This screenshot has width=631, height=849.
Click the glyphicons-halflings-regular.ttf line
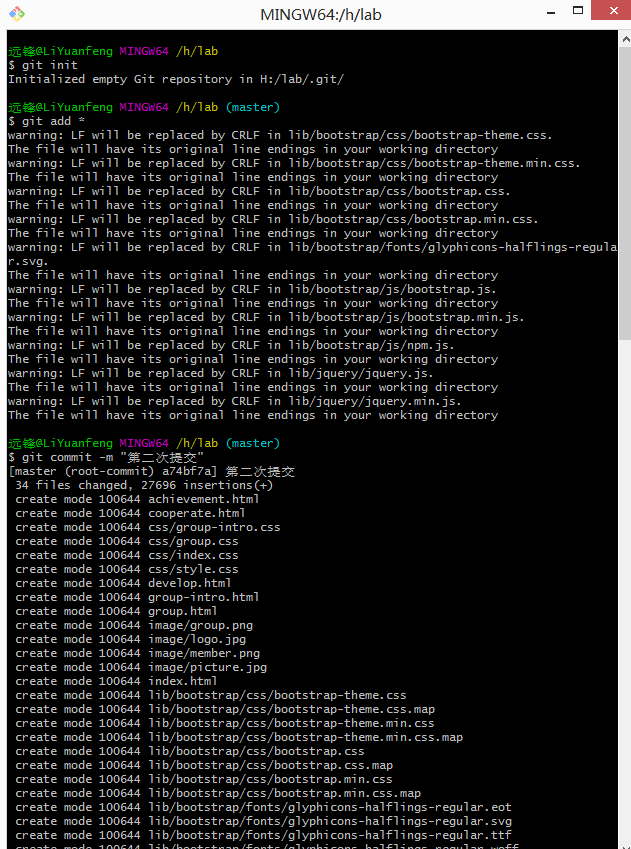pos(263,835)
